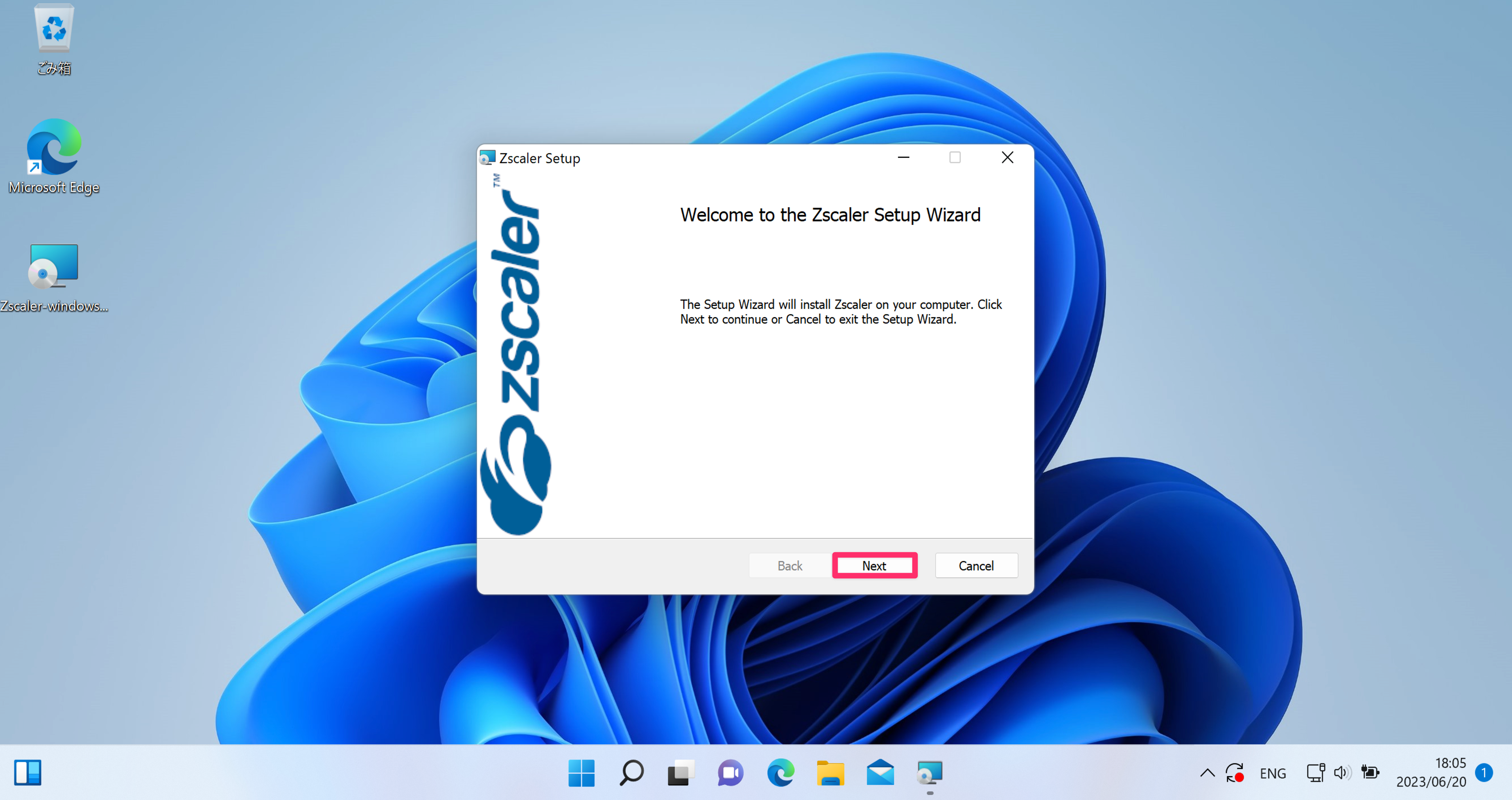Click the disabled Back button

click(x=790, y=565)
